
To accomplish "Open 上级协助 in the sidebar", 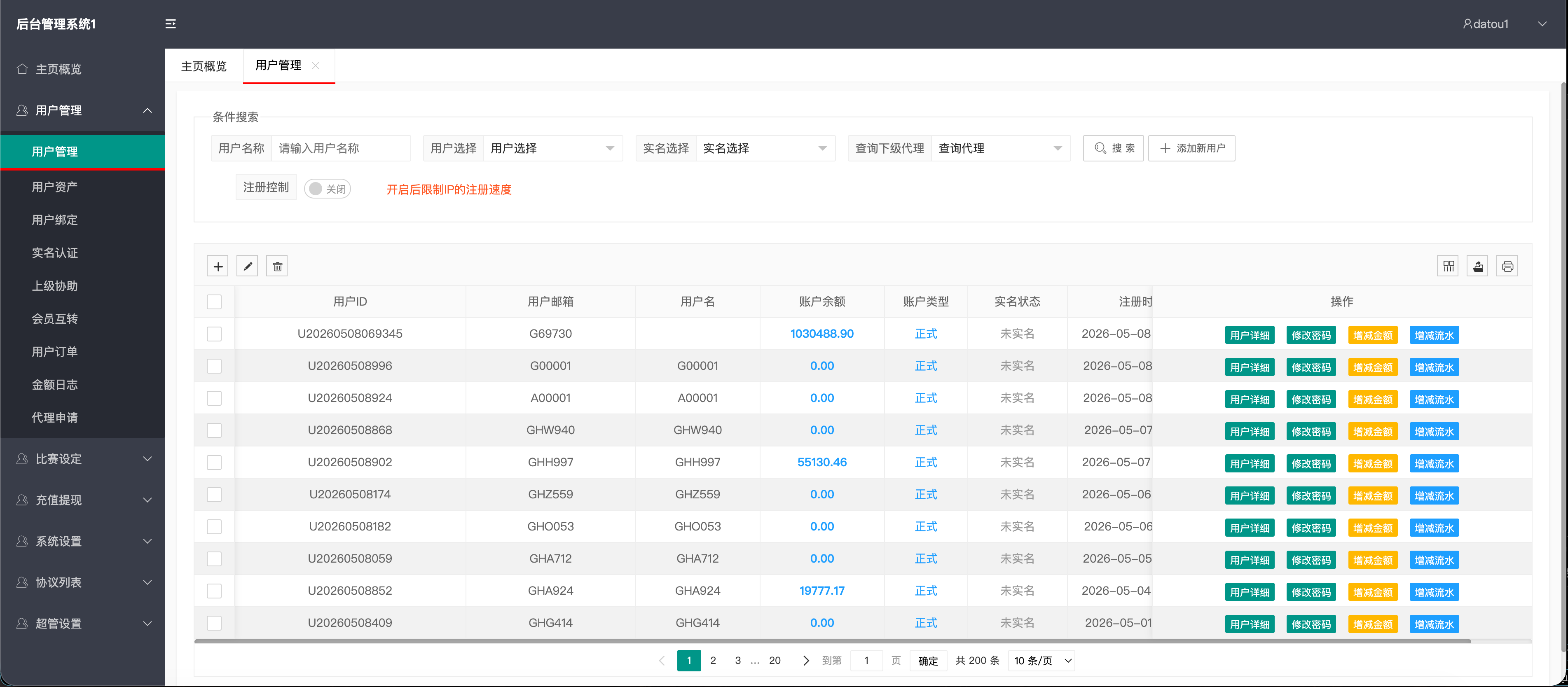I will pyautogui.click(x=82, y=286).
